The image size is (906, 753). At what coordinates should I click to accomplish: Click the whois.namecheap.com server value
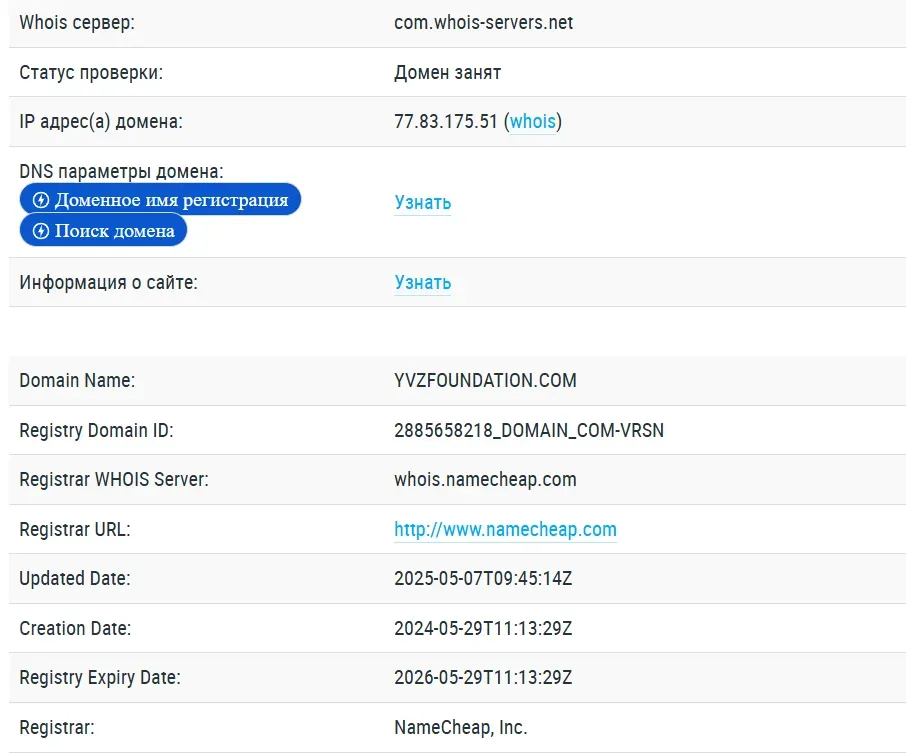pyautogui.click(x=485, y=480)
